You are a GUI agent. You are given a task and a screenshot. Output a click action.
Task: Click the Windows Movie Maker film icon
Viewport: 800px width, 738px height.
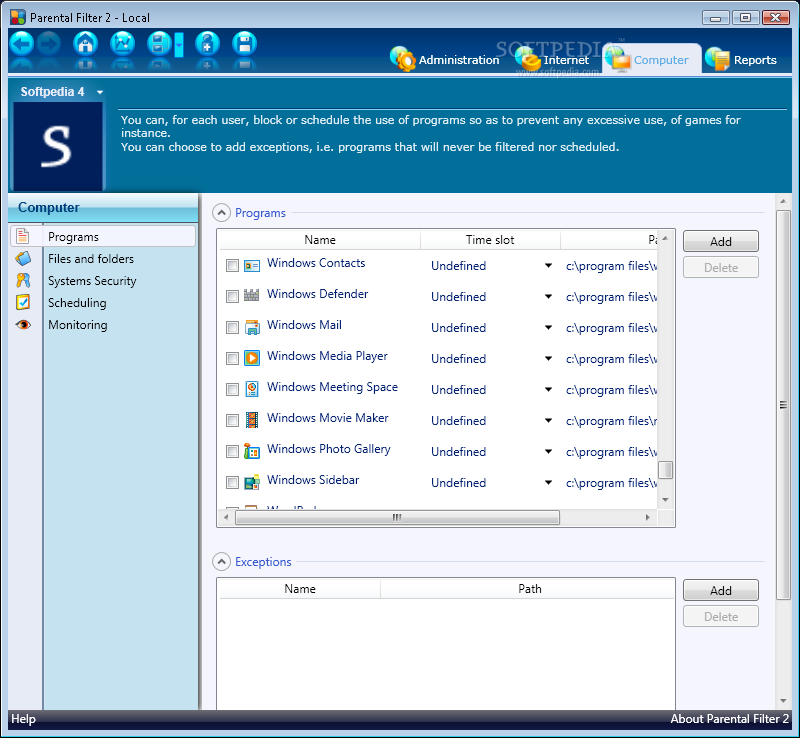(252, 420)
